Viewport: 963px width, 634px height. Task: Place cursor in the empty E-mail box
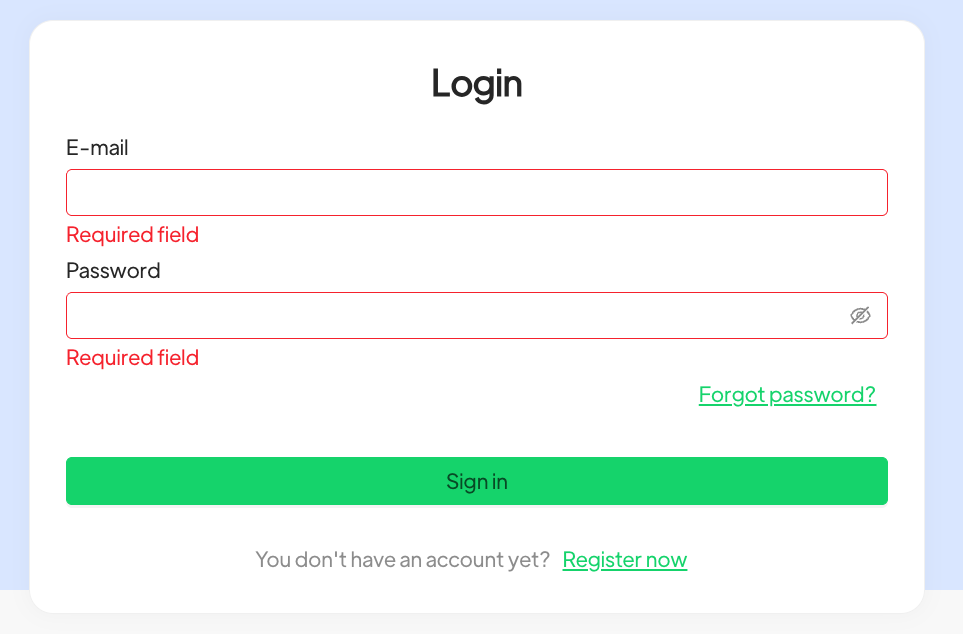(476, 192)
